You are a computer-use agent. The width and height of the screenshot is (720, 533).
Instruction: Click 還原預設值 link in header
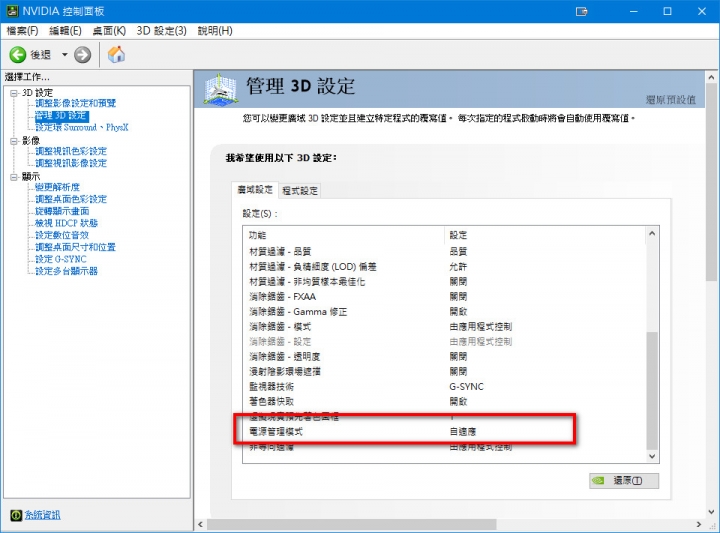(x=670, y=100)
